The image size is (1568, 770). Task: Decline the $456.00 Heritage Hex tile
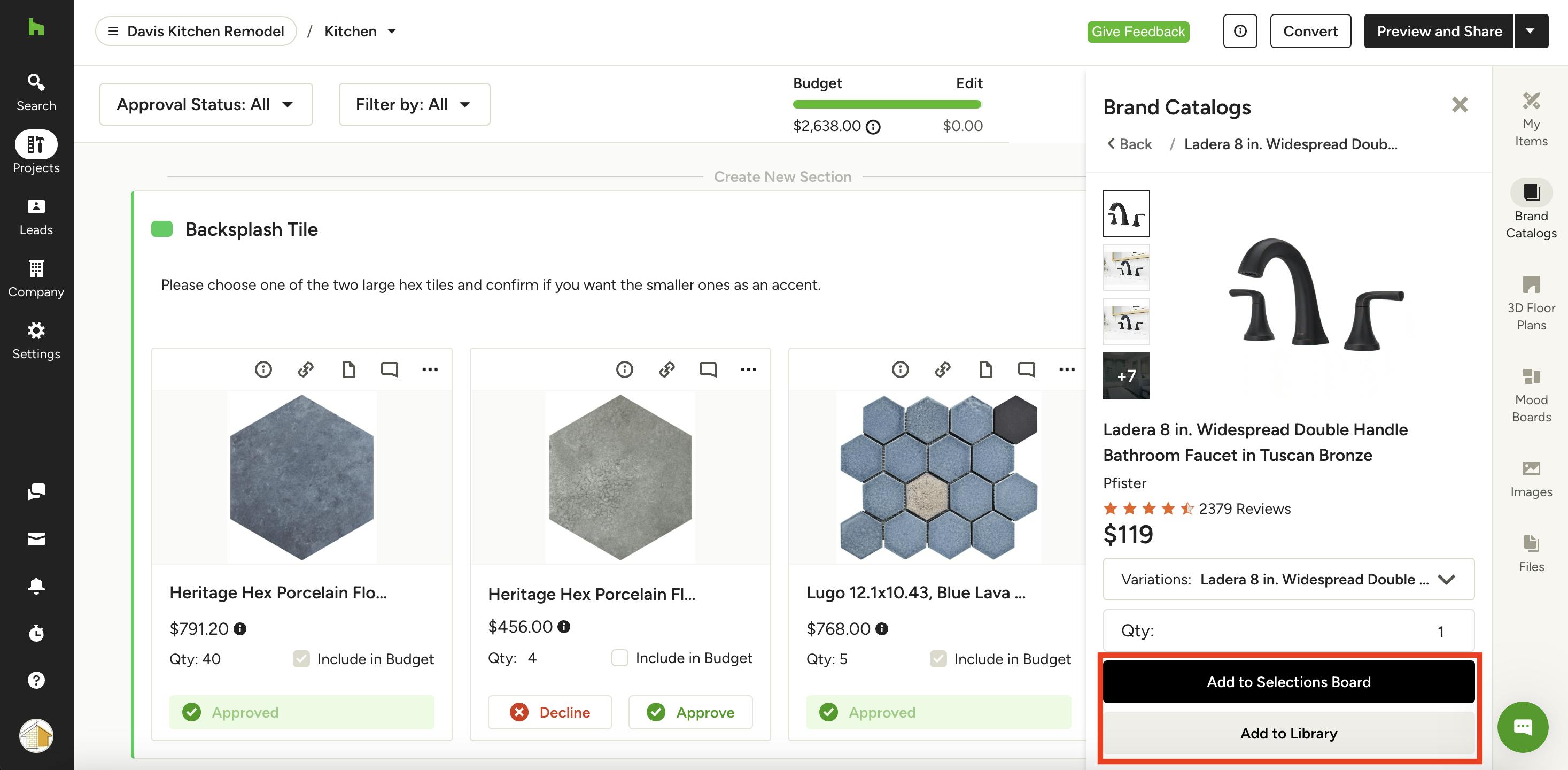[549, 712]
